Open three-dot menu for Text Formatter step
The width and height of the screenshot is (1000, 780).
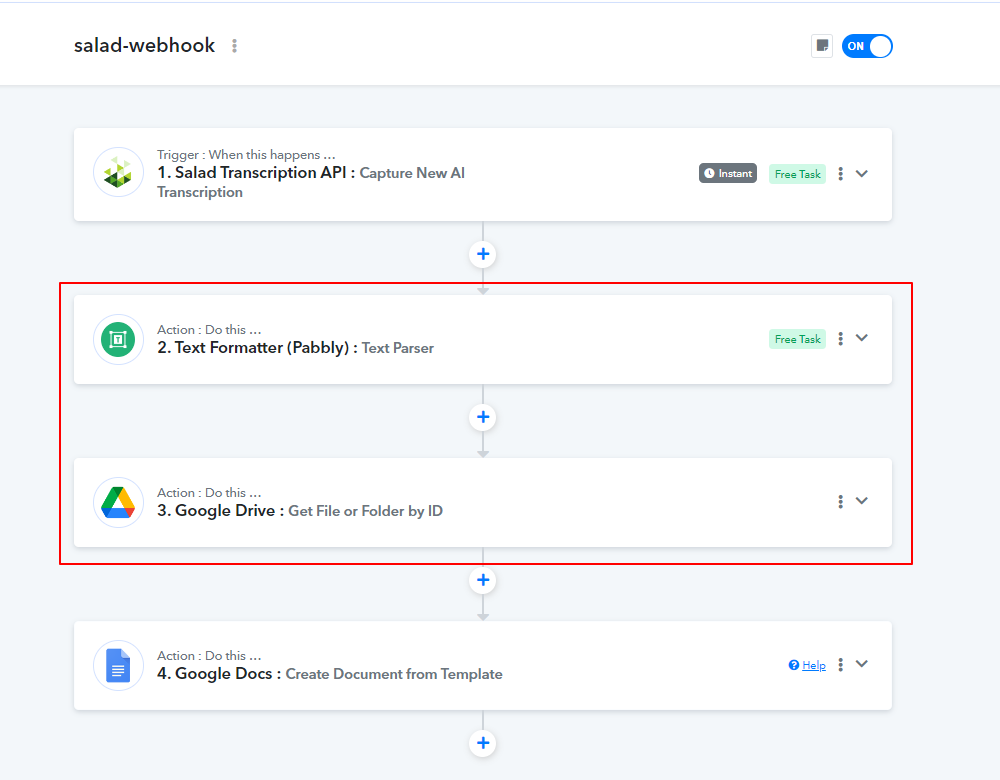(841, 339)
